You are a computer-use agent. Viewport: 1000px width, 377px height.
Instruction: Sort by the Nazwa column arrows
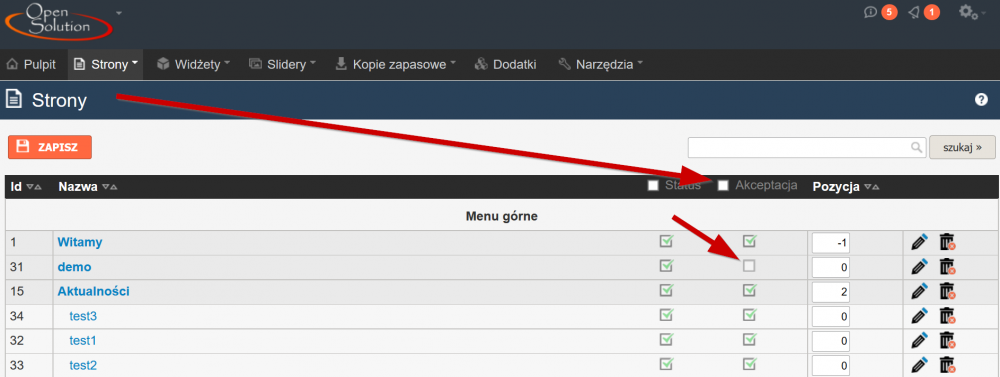click(109, 188)
